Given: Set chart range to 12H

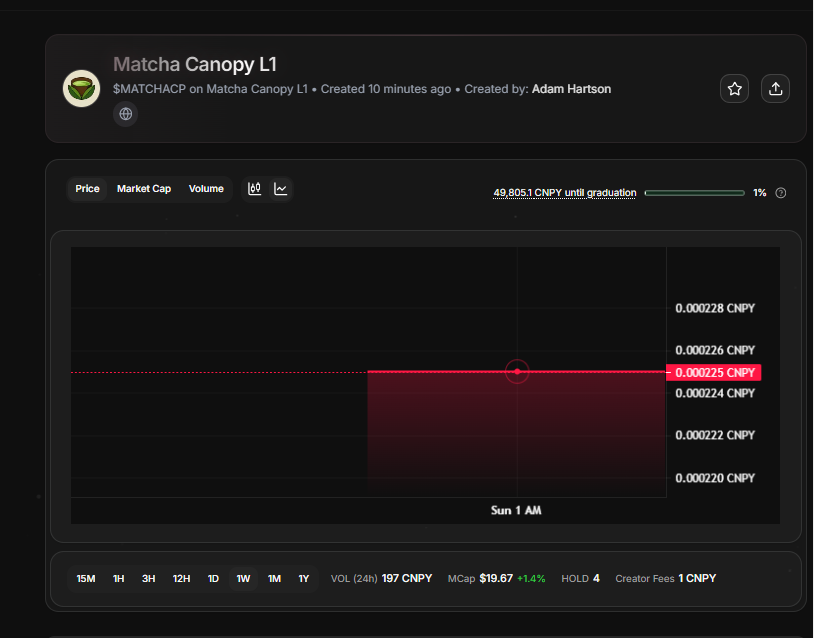Looking at the screenshot, I should [181, 578].
